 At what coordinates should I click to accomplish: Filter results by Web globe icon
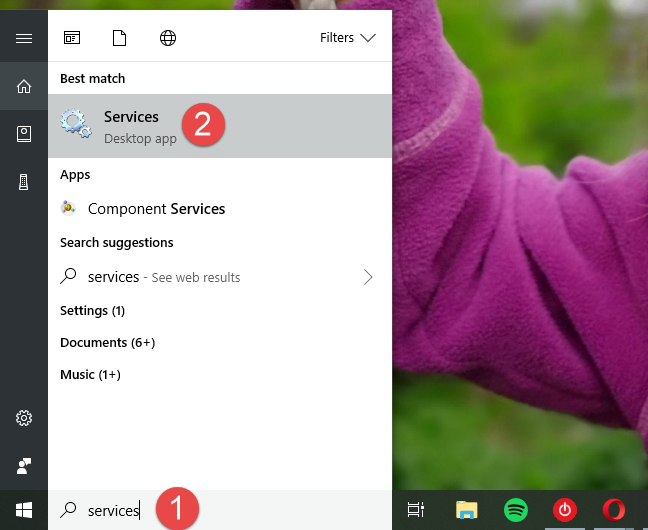click(x=168, y=38)
